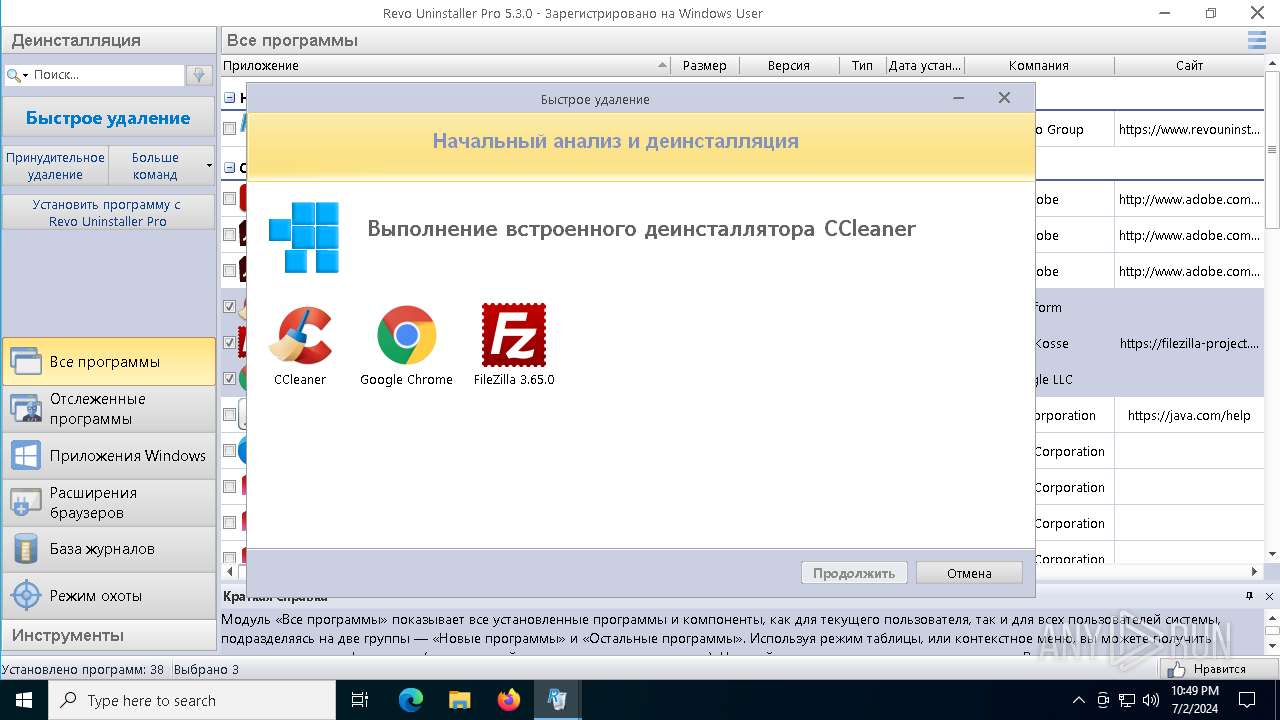Click the https://java.com/help site cell

[x=1189, y=415]
